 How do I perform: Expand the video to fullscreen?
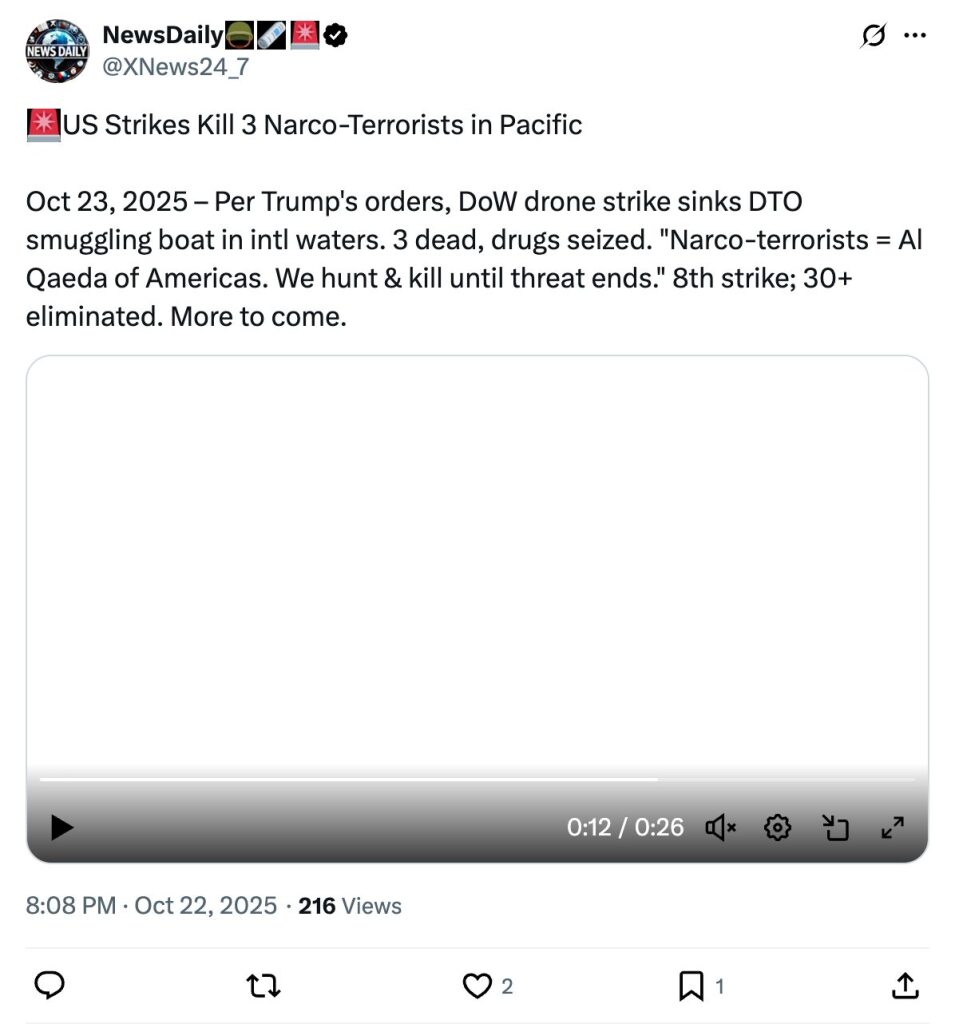click(x=891, y=827)
